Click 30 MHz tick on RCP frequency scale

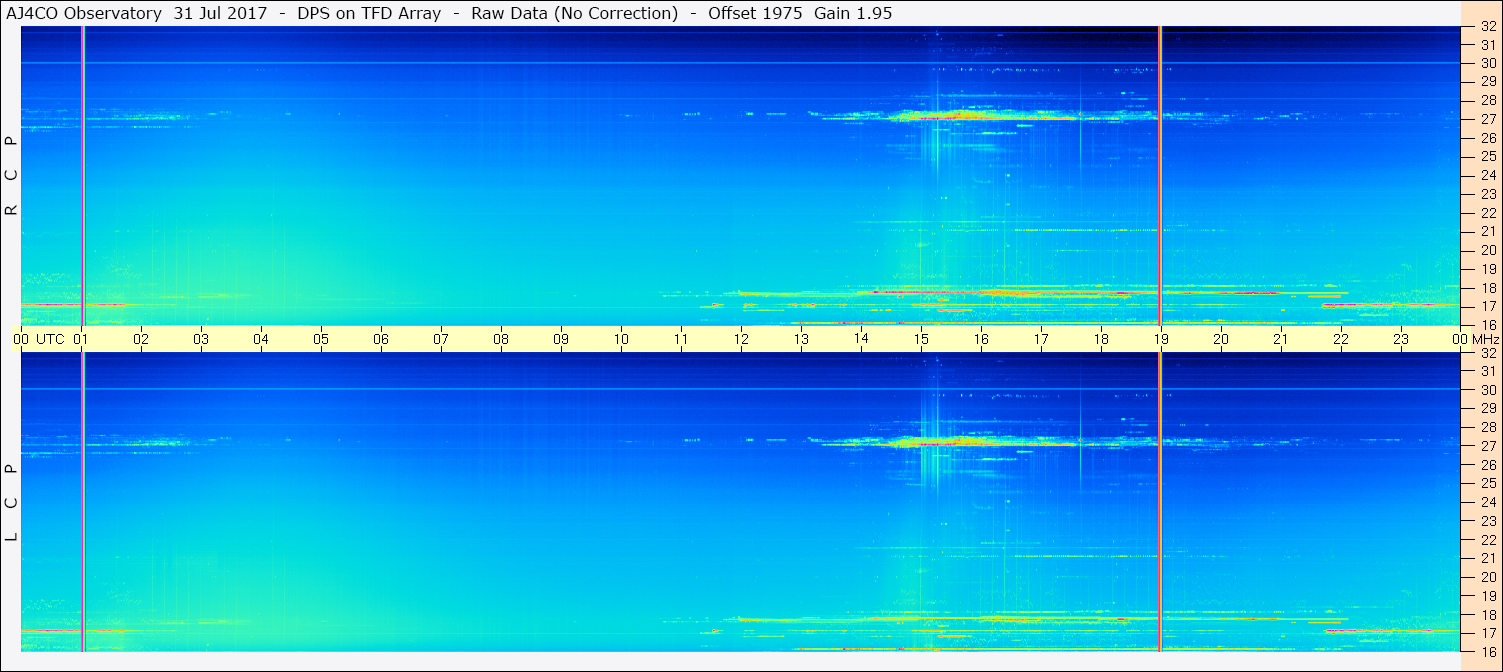pyautogui.click(x=1488, y=62)
